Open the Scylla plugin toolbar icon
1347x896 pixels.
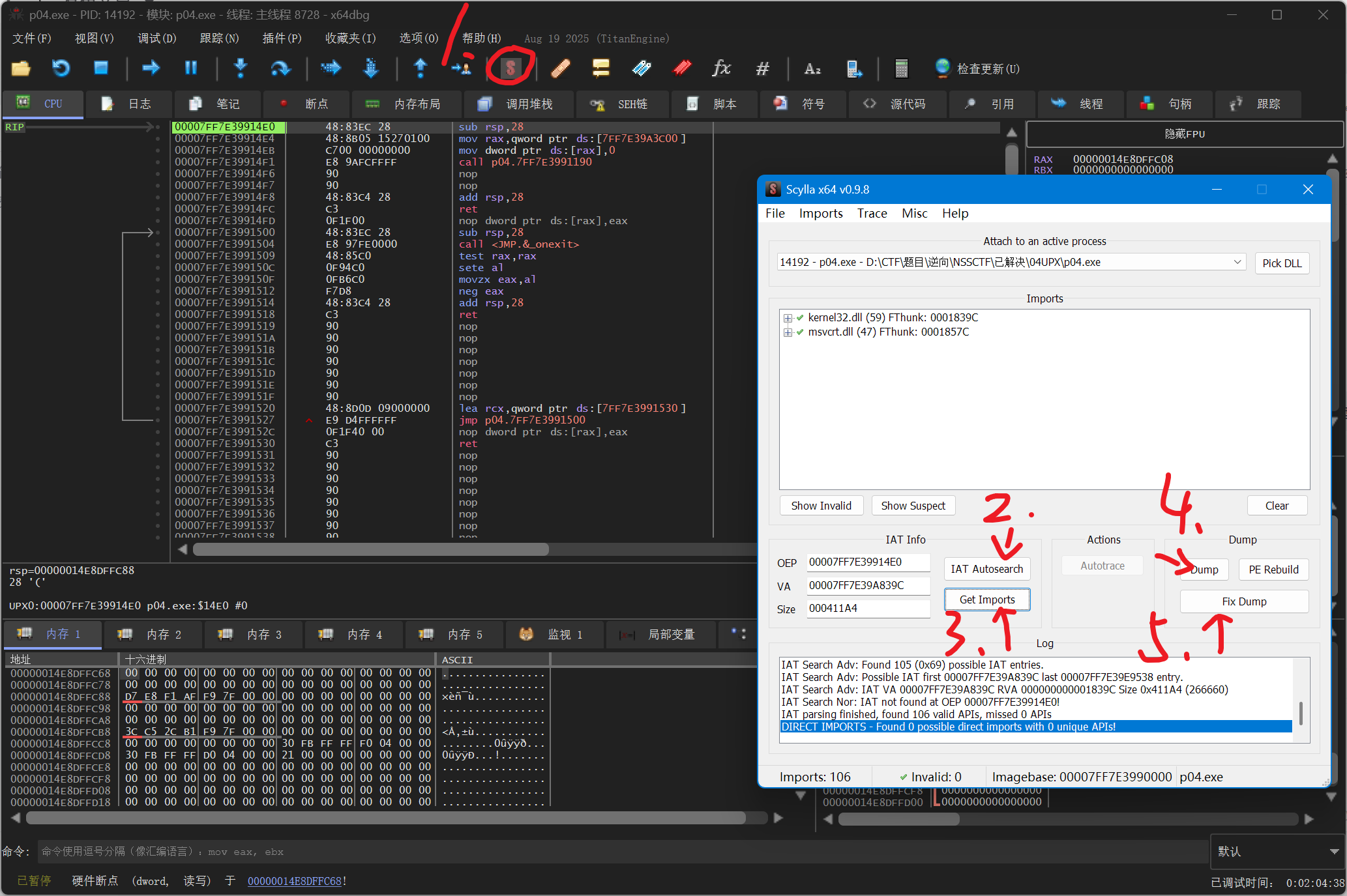[x=511, y=68]
